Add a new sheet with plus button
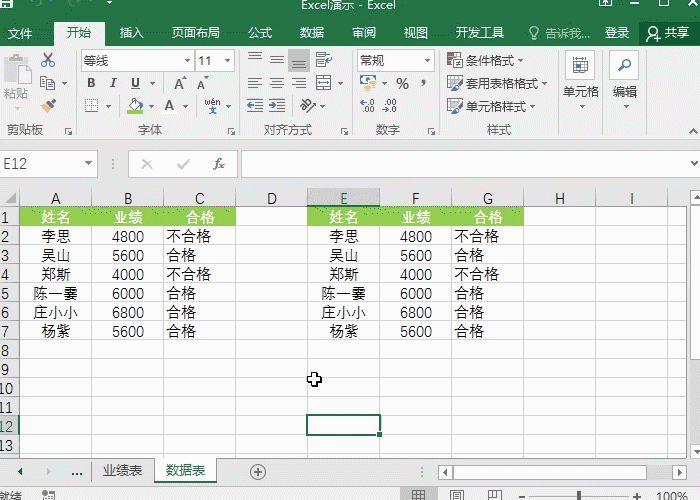 coord(258,472)
